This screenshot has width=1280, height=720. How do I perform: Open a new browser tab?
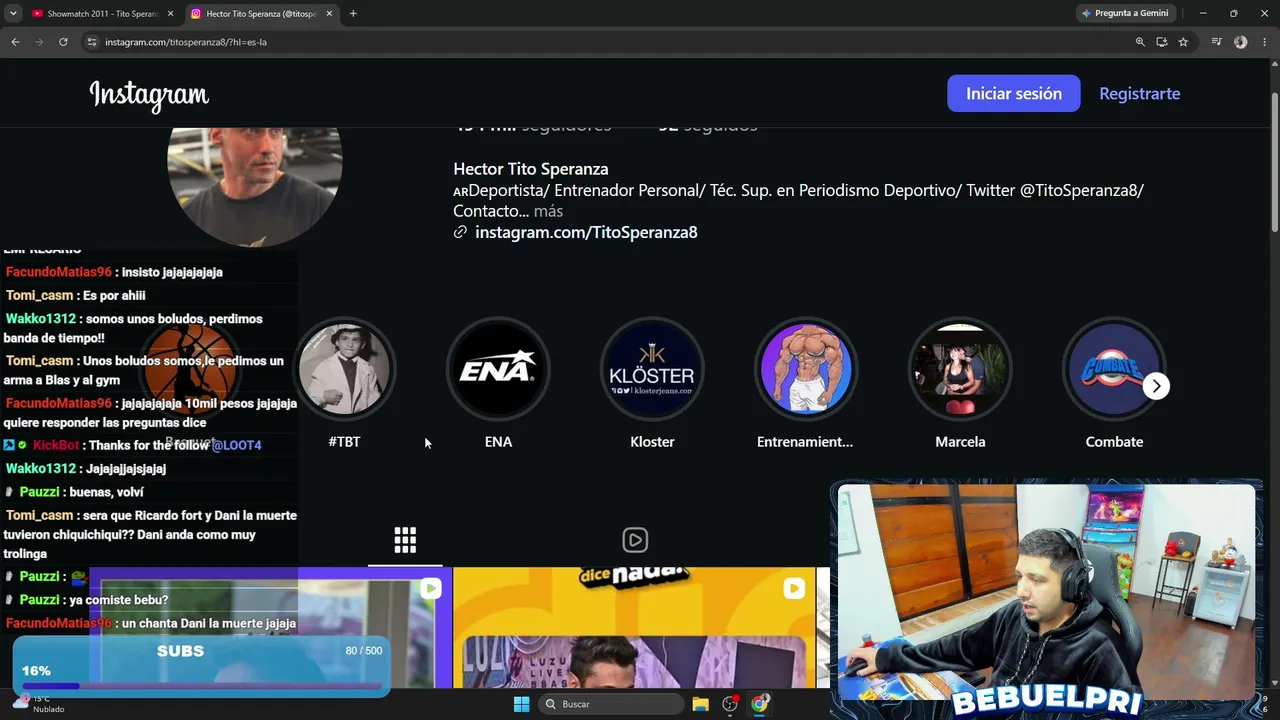353,14
